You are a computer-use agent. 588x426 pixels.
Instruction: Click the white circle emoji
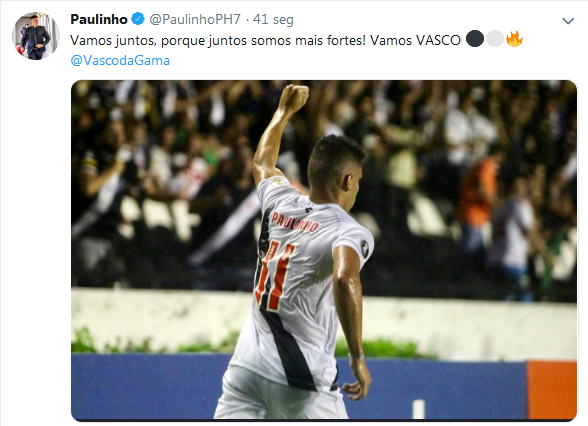(495, 39)
